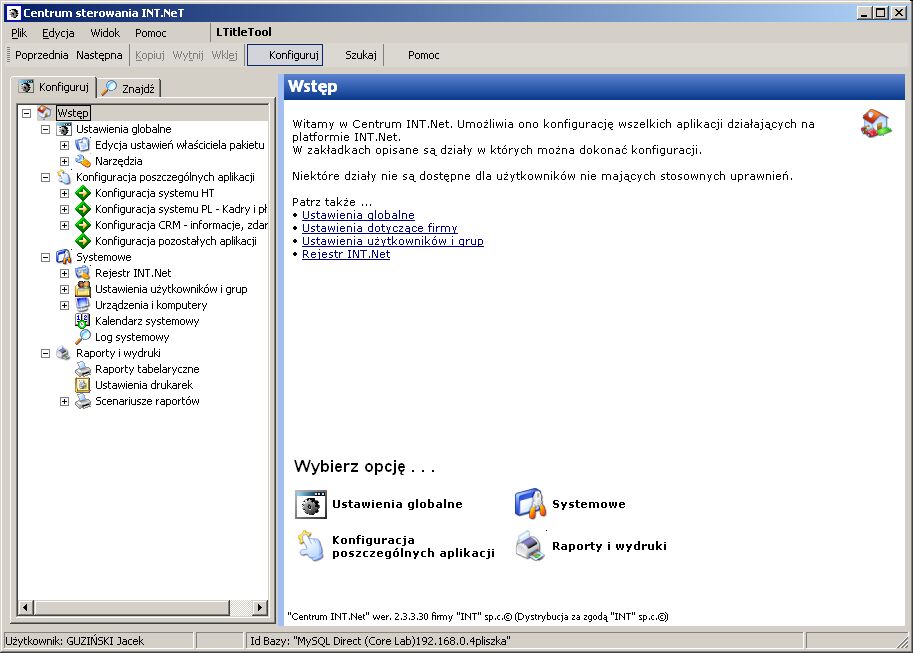Screen dimensions: 913x653
Task: Click the Konfiguruj toolbar button
Action: [x=285, y=55]
